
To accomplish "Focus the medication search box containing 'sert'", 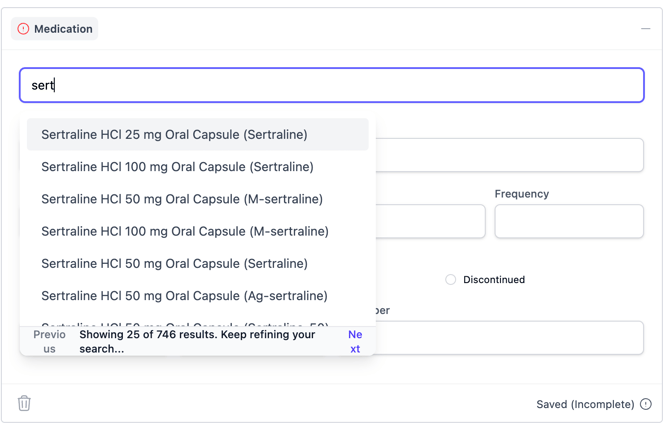I will [332, 85].
